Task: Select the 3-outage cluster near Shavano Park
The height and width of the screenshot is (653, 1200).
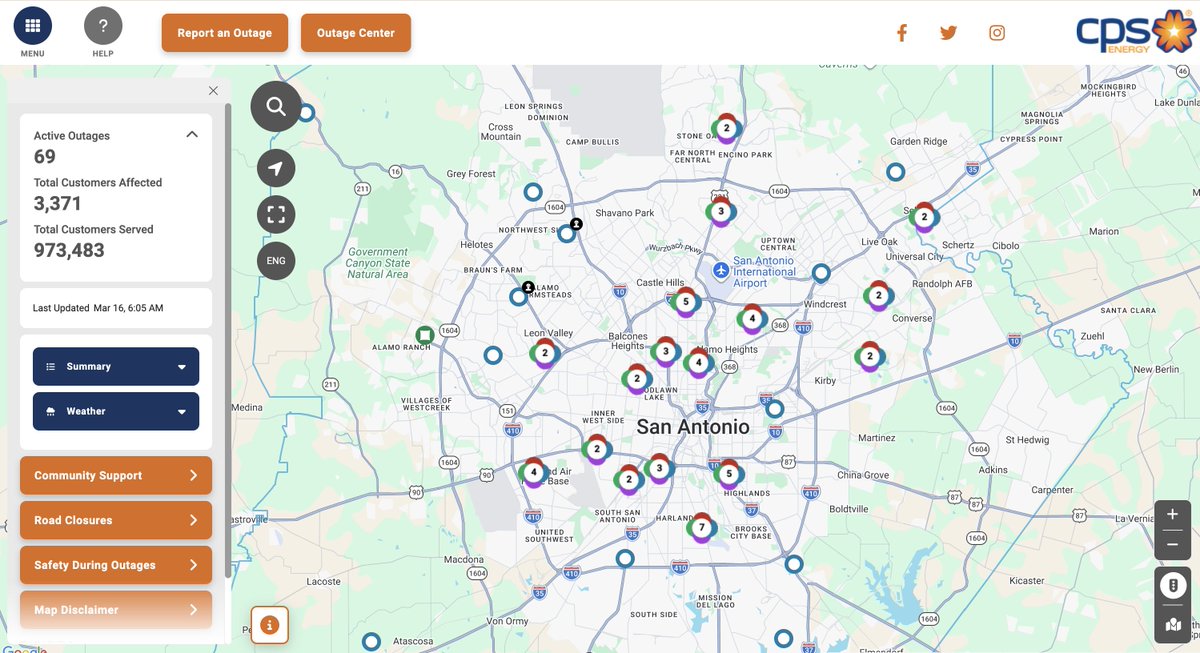Action: pos(720,211)
